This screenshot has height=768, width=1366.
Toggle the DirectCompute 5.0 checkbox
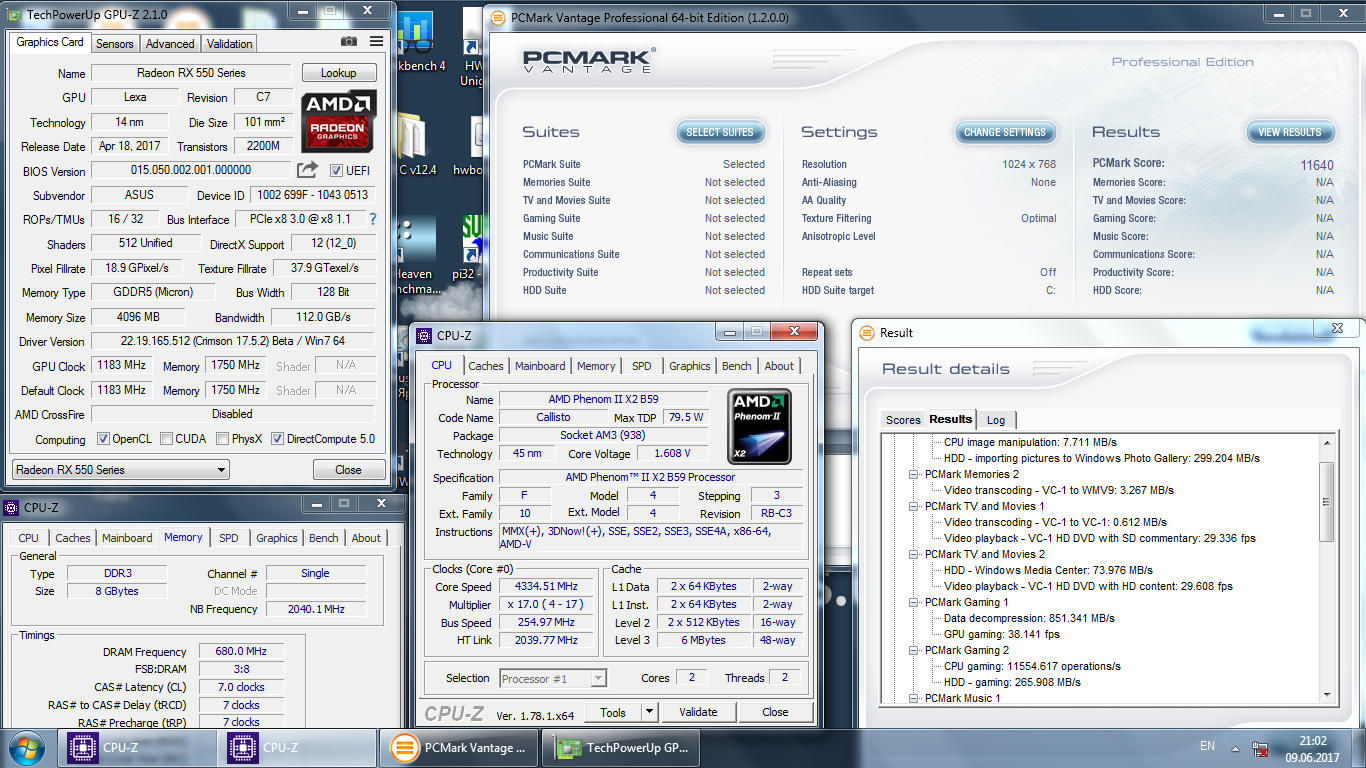pos(278,439)
